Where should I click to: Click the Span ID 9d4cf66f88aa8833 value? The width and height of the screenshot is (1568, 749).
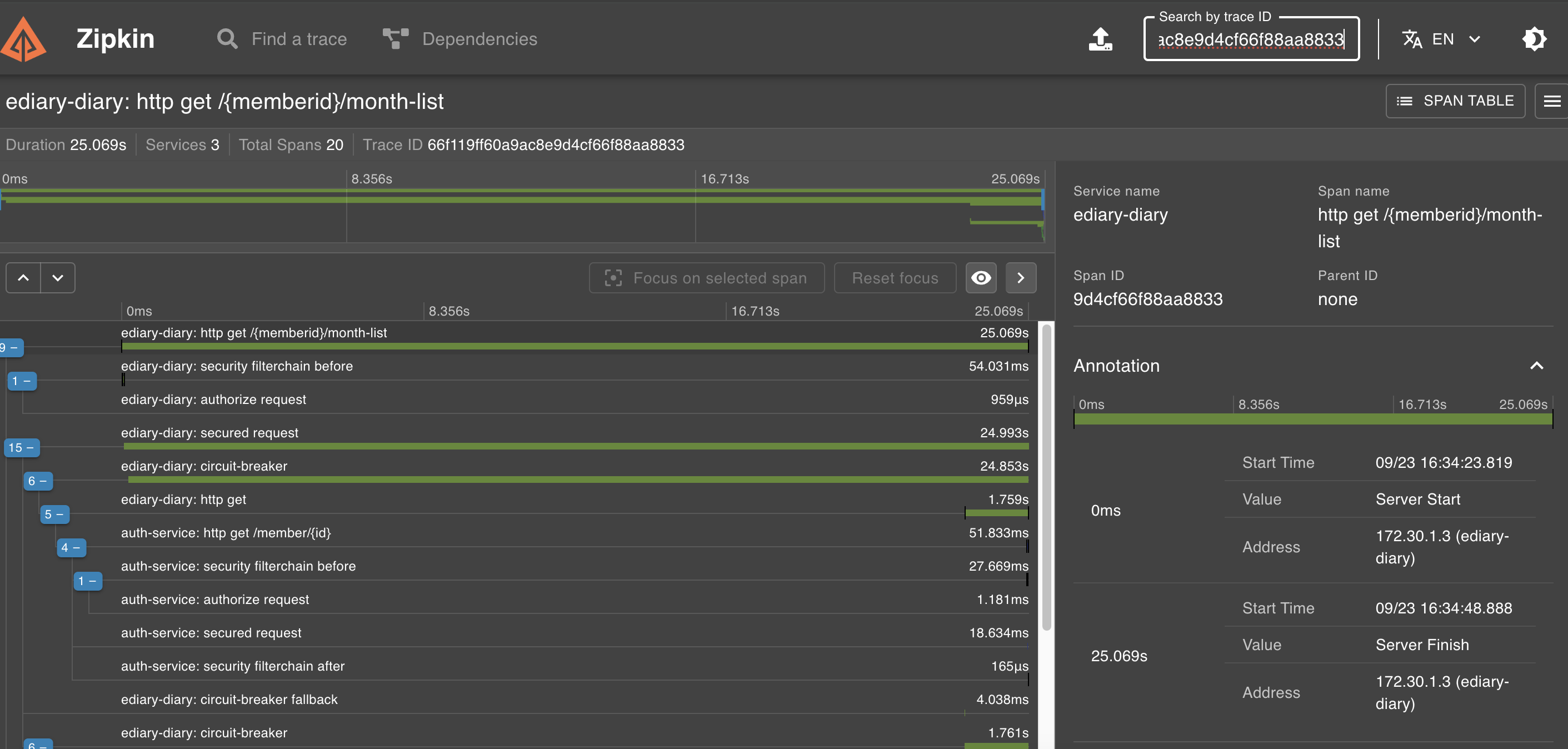(x=1147, y=299)
